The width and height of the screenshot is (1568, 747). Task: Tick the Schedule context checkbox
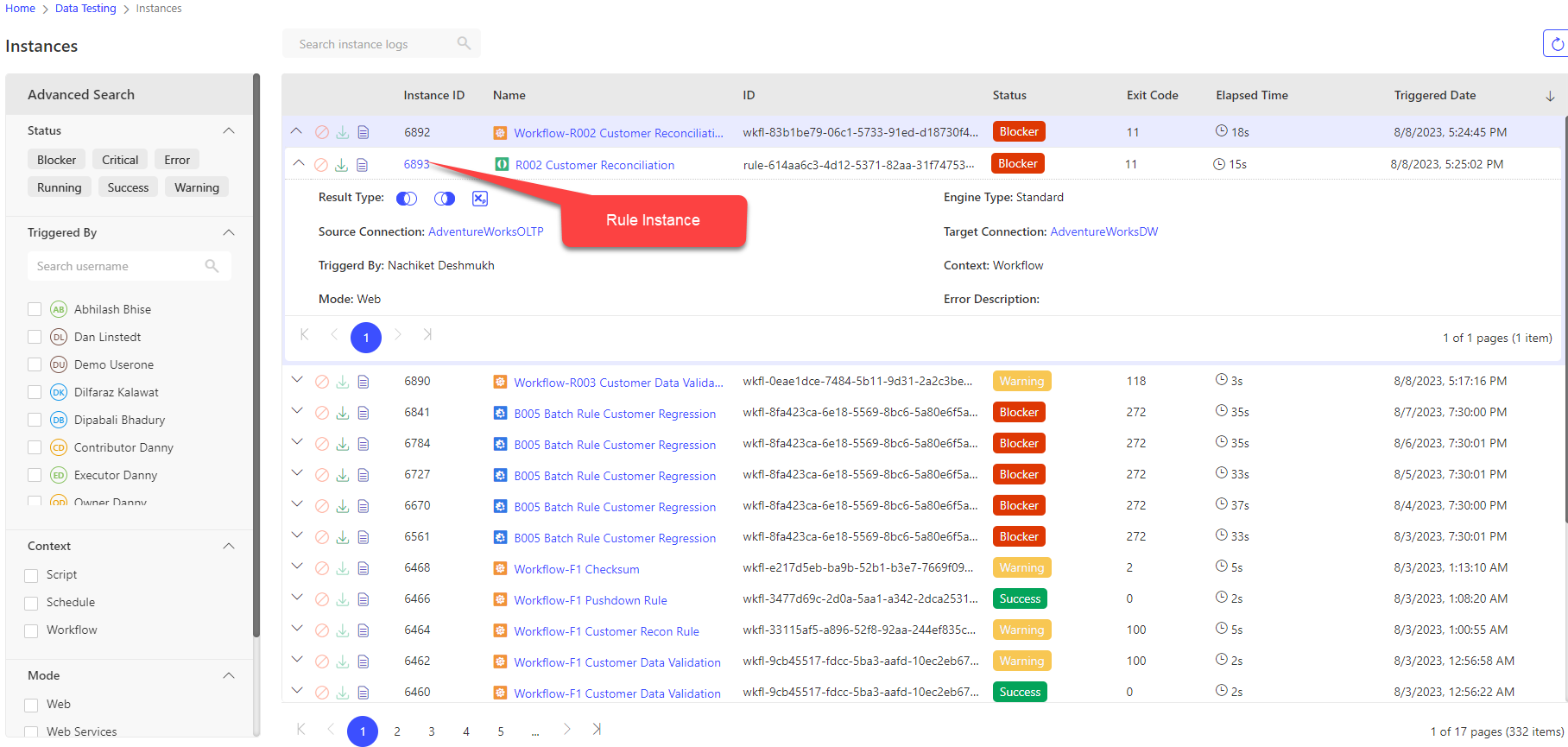[x=32, y=603]
